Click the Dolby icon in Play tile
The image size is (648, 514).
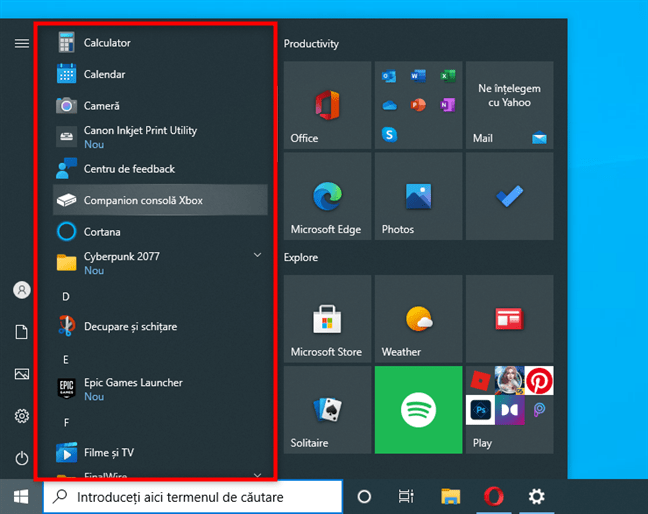510,410
